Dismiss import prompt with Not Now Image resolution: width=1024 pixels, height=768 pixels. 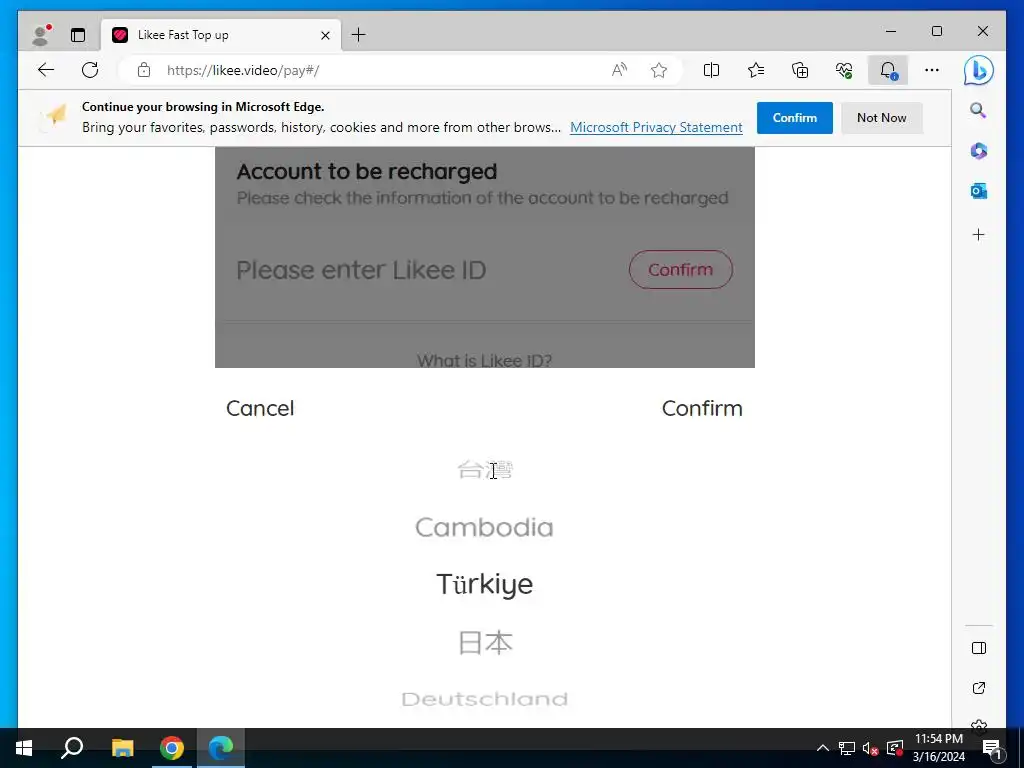click(882, 118)
